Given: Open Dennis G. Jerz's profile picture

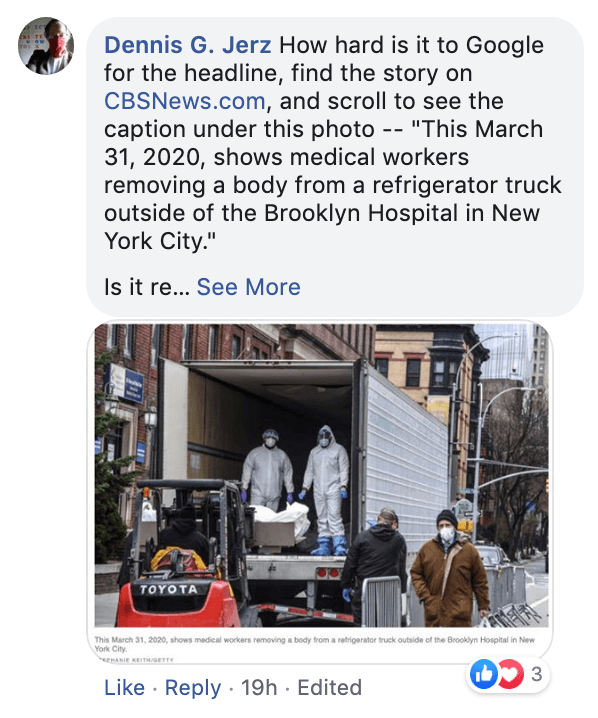Looking at the screenshot, I should 46,46.
